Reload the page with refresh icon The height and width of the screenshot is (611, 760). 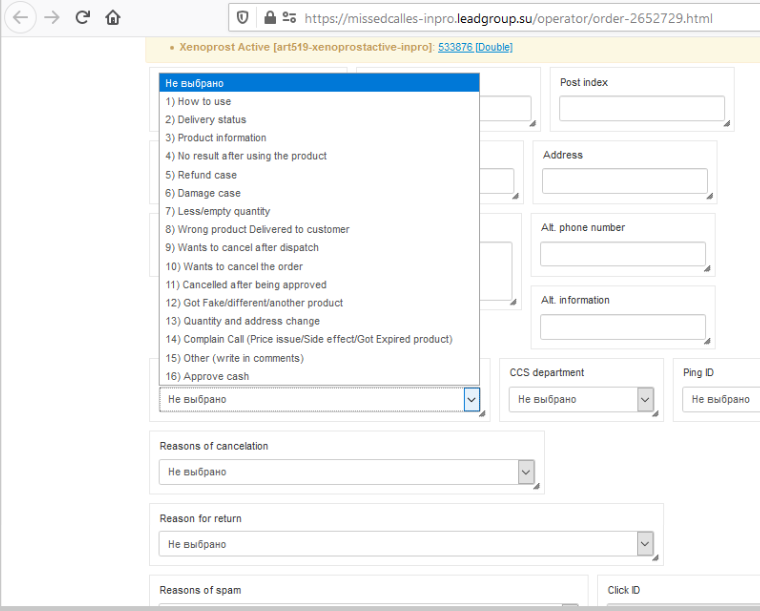83,18
